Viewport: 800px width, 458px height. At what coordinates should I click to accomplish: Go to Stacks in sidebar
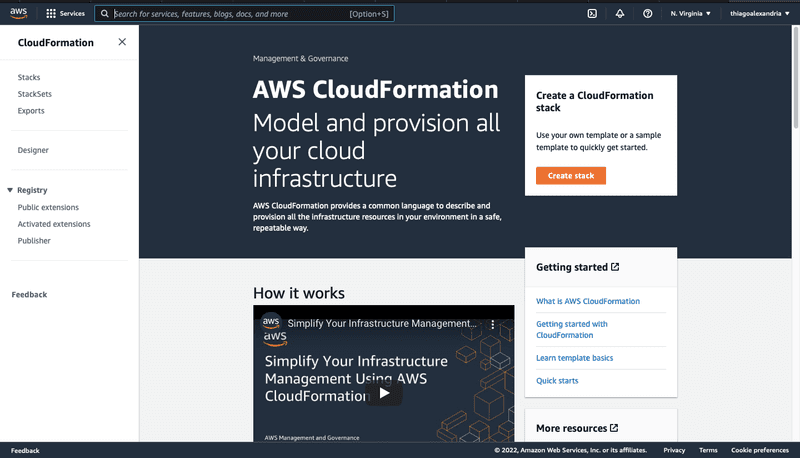(x=29, y=77)
